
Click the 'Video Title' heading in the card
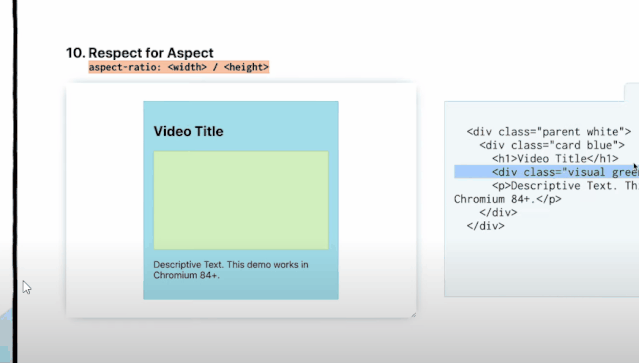pos(188,132)
